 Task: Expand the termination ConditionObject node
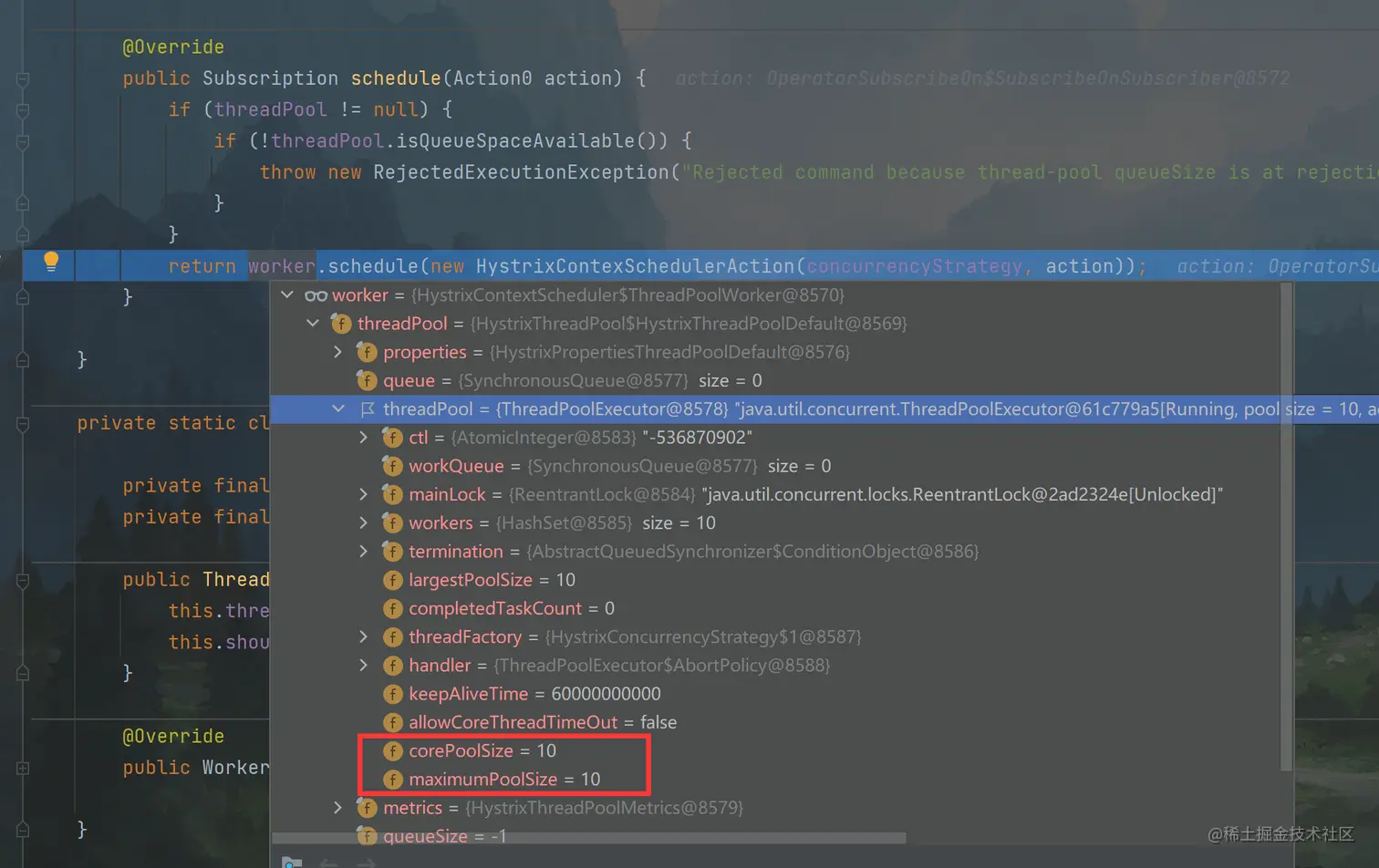pos(364,552)
